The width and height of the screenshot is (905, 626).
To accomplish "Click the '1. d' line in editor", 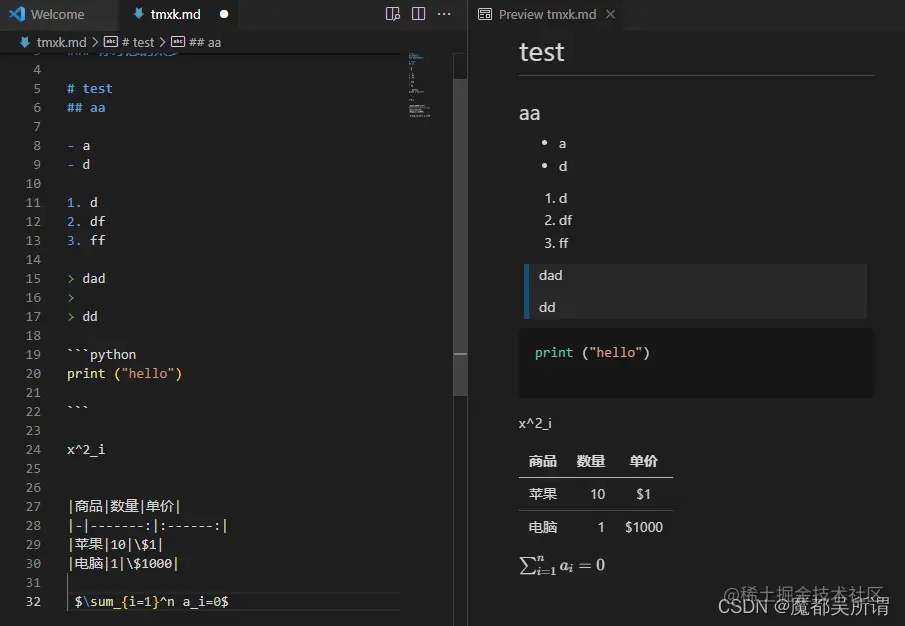I will coord(82,203).
